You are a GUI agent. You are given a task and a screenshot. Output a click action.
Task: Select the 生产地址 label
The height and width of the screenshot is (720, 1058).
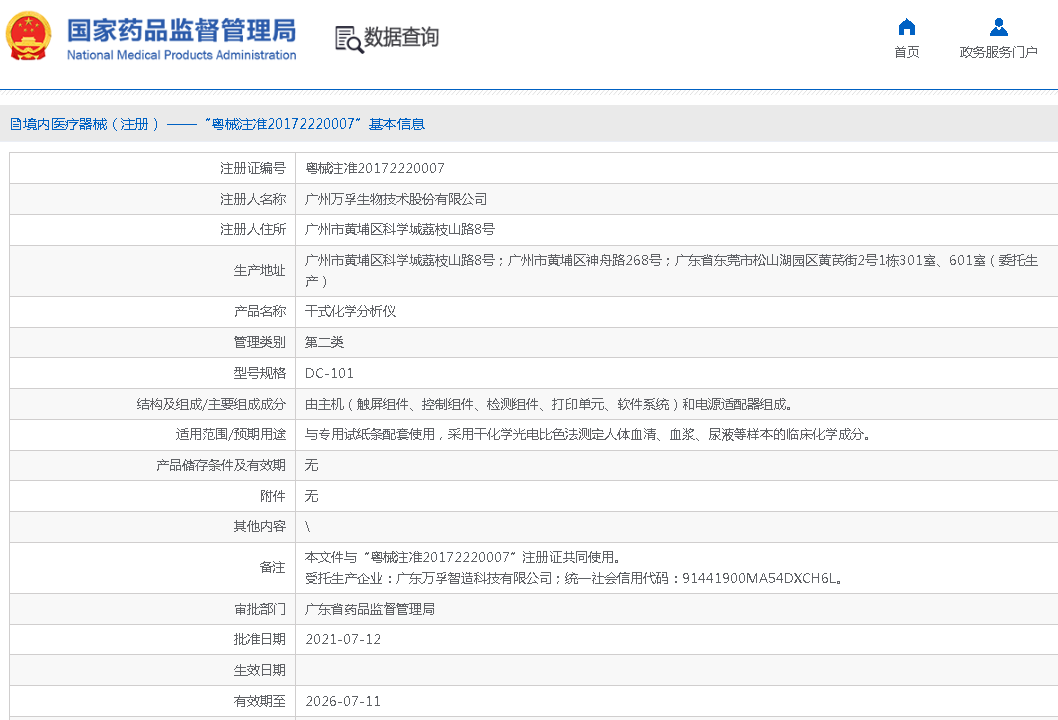pos(260,271)
